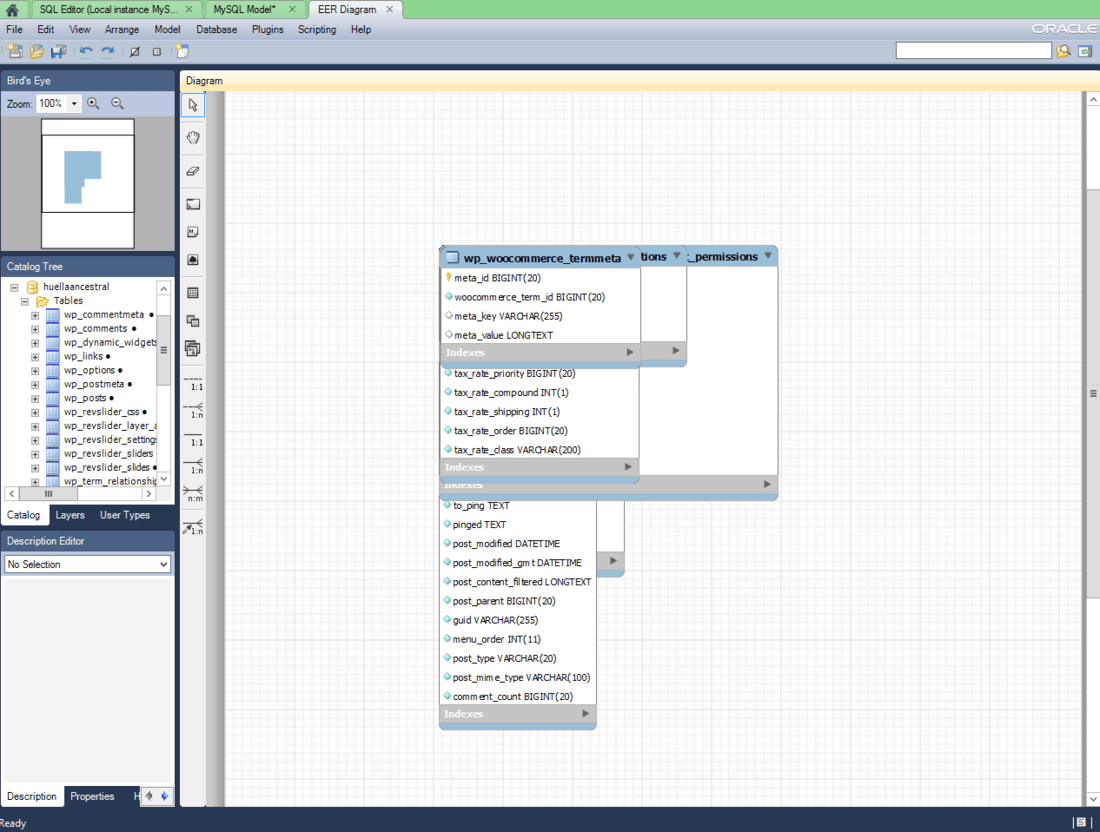
Task: Expand Indexes below the tax_rate_class column
Action: (x=628, y=467)
